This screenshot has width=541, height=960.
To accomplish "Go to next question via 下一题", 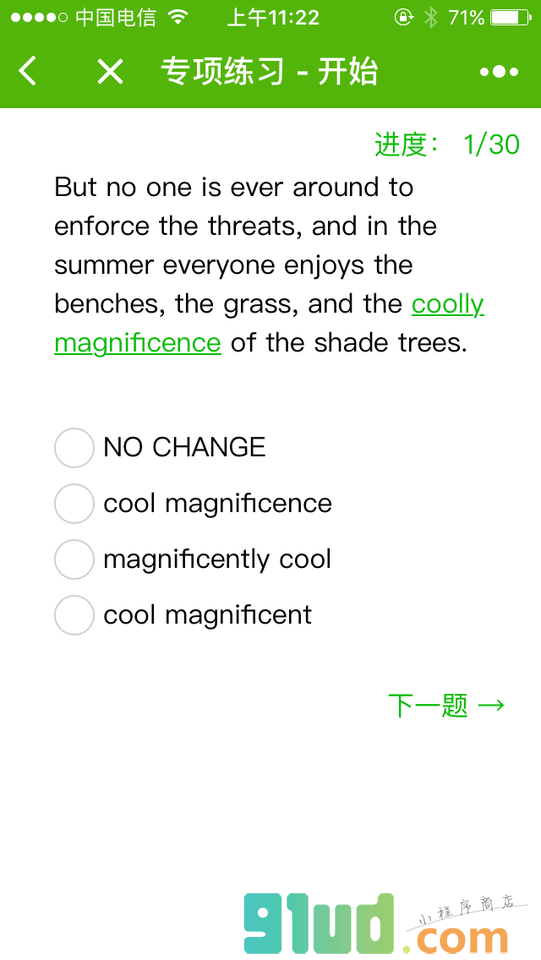I will (446, 705).
